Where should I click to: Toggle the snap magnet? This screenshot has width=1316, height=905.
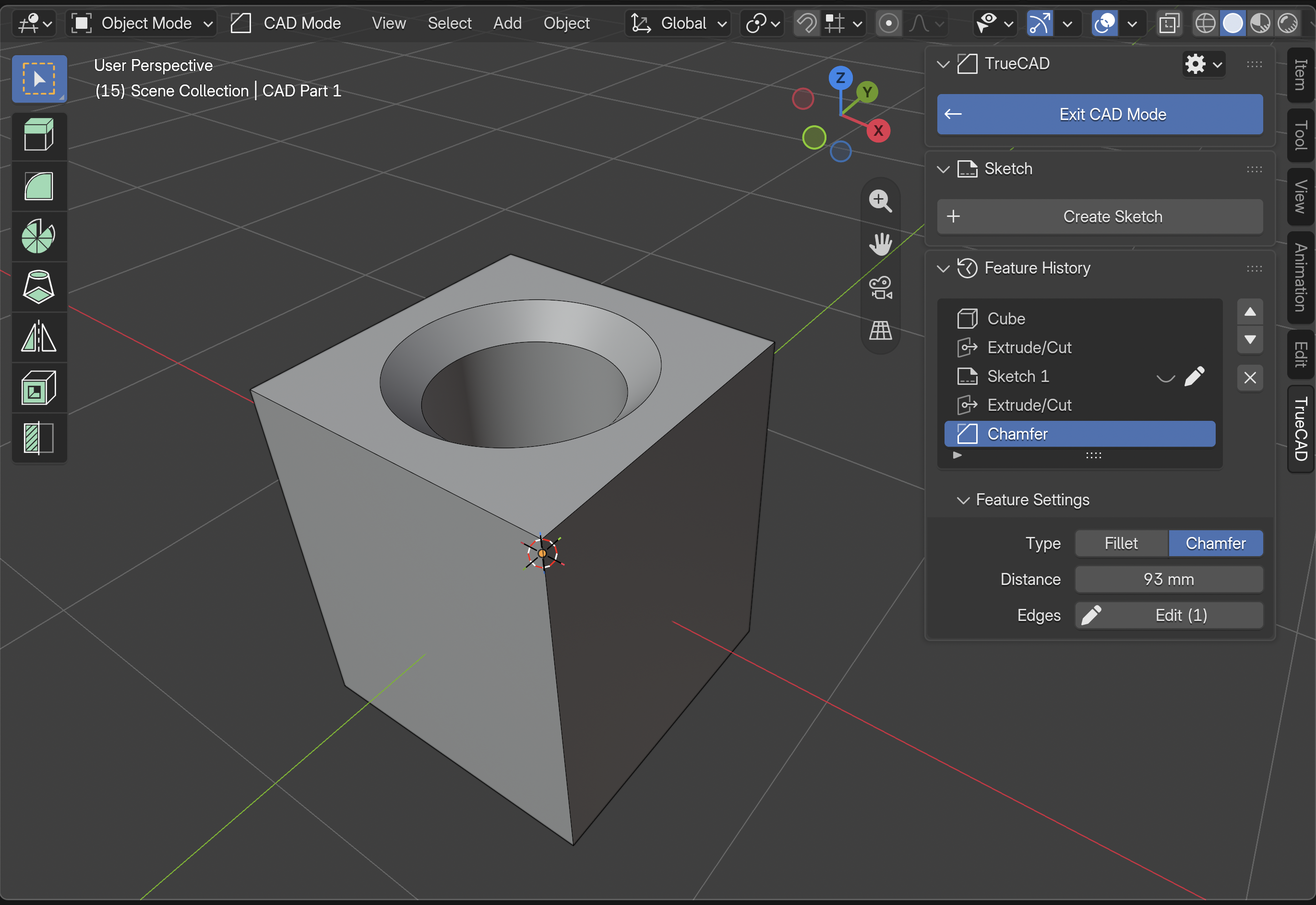pyautogui.click(x=806, y=23)
